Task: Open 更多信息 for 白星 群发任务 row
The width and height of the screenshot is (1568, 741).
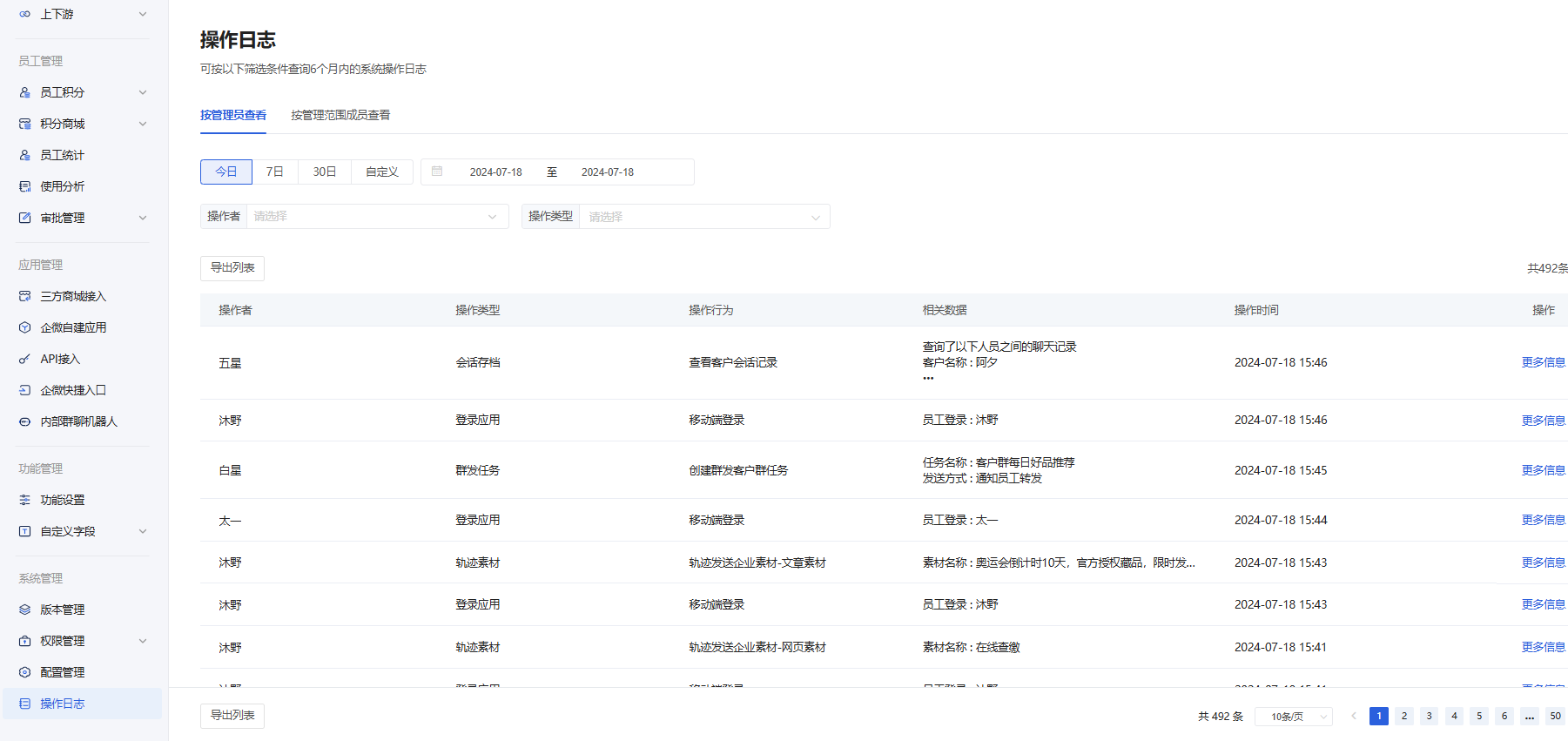Action: 1544,470
